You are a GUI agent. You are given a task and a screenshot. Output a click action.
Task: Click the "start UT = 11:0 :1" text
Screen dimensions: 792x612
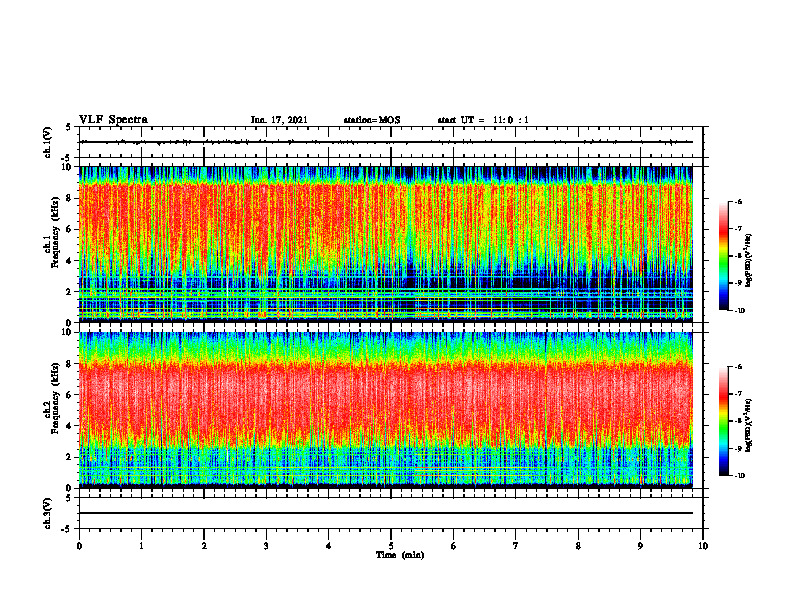point(483,120)
